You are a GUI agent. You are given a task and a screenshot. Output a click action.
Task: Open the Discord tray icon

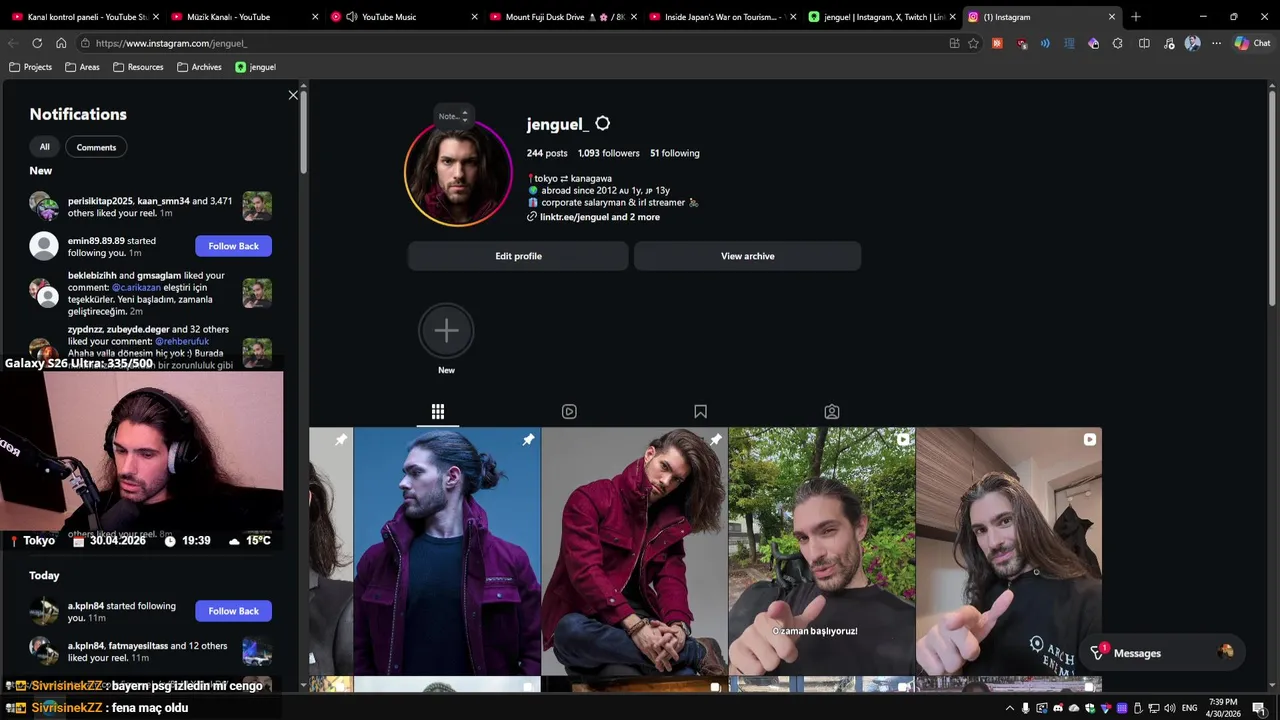1058,708
